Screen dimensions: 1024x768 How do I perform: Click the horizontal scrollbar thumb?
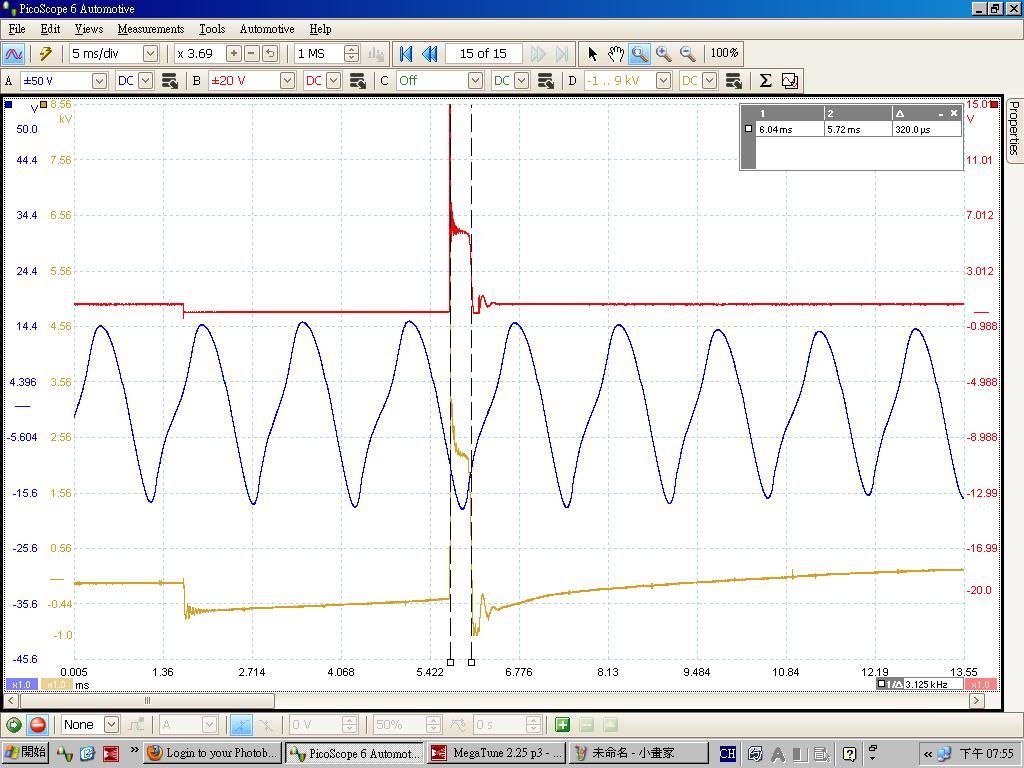[147, 701]
